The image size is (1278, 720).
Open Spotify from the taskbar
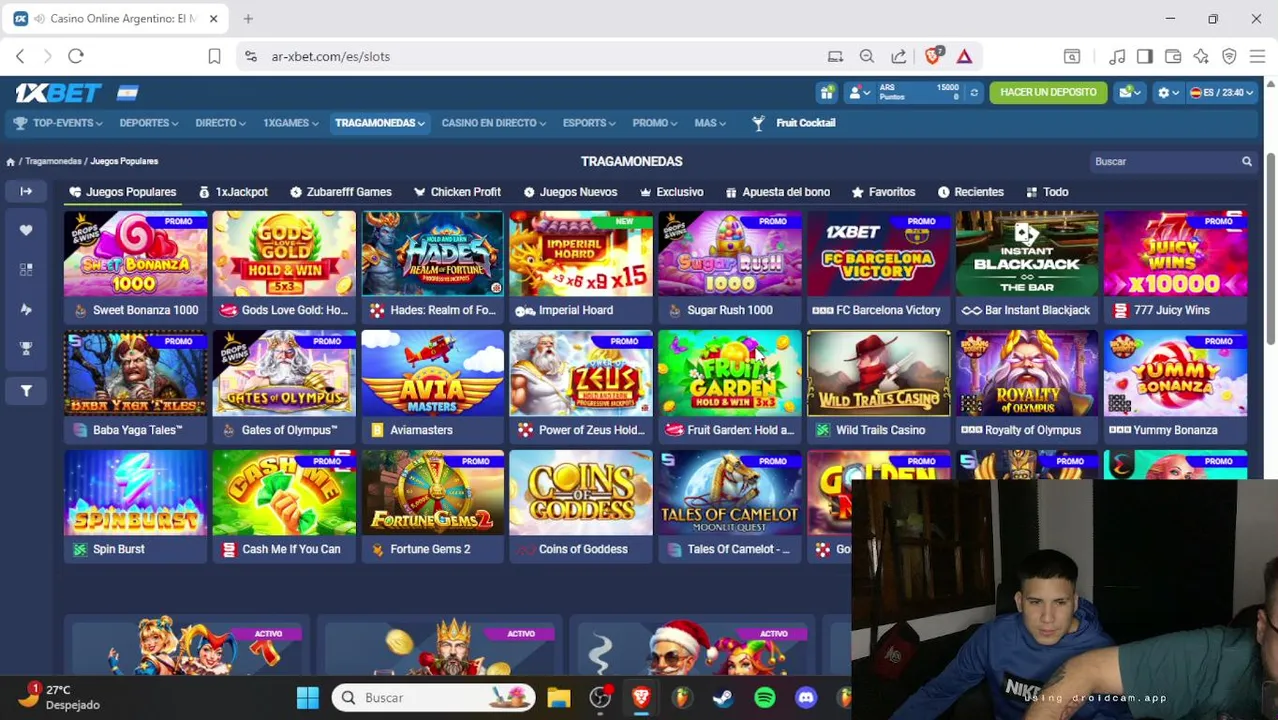tap(765, 697)
